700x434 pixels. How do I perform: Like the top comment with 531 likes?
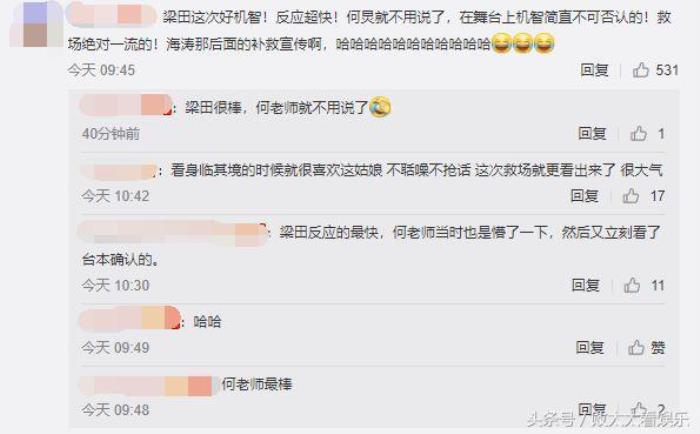[x=640, y=70]
